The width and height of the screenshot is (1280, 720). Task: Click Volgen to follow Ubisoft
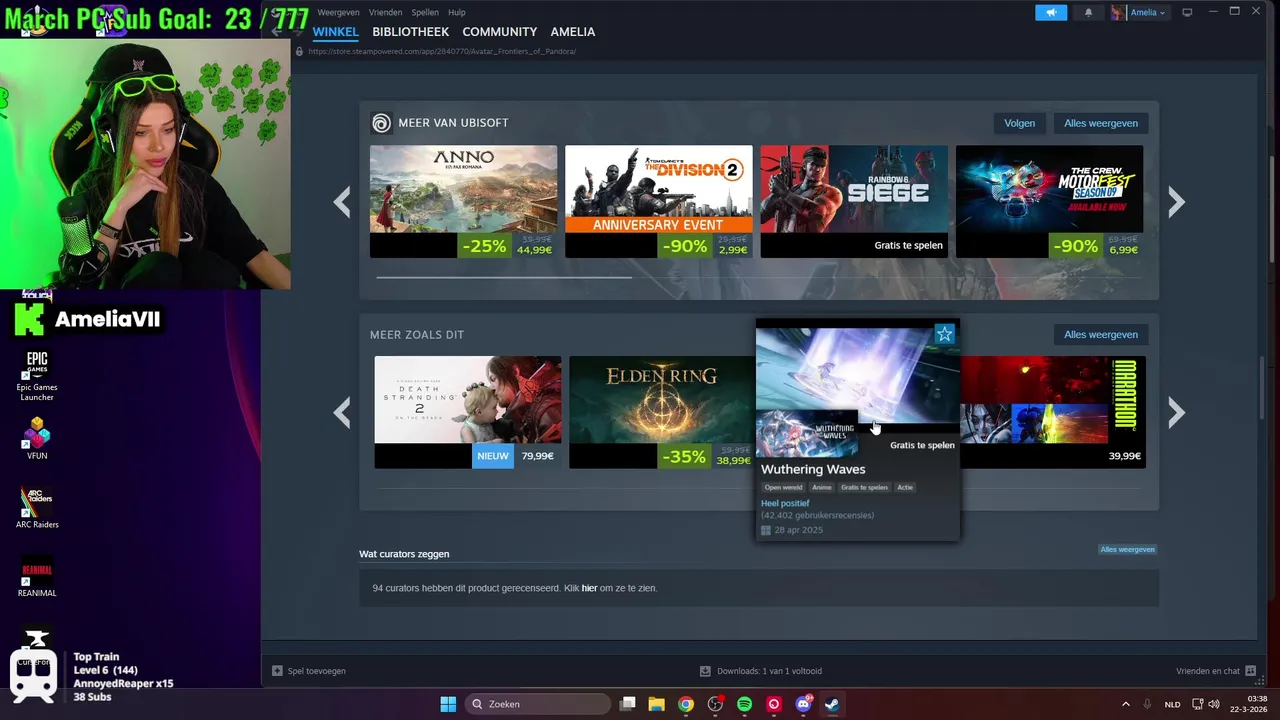[x=1019, y=123]
